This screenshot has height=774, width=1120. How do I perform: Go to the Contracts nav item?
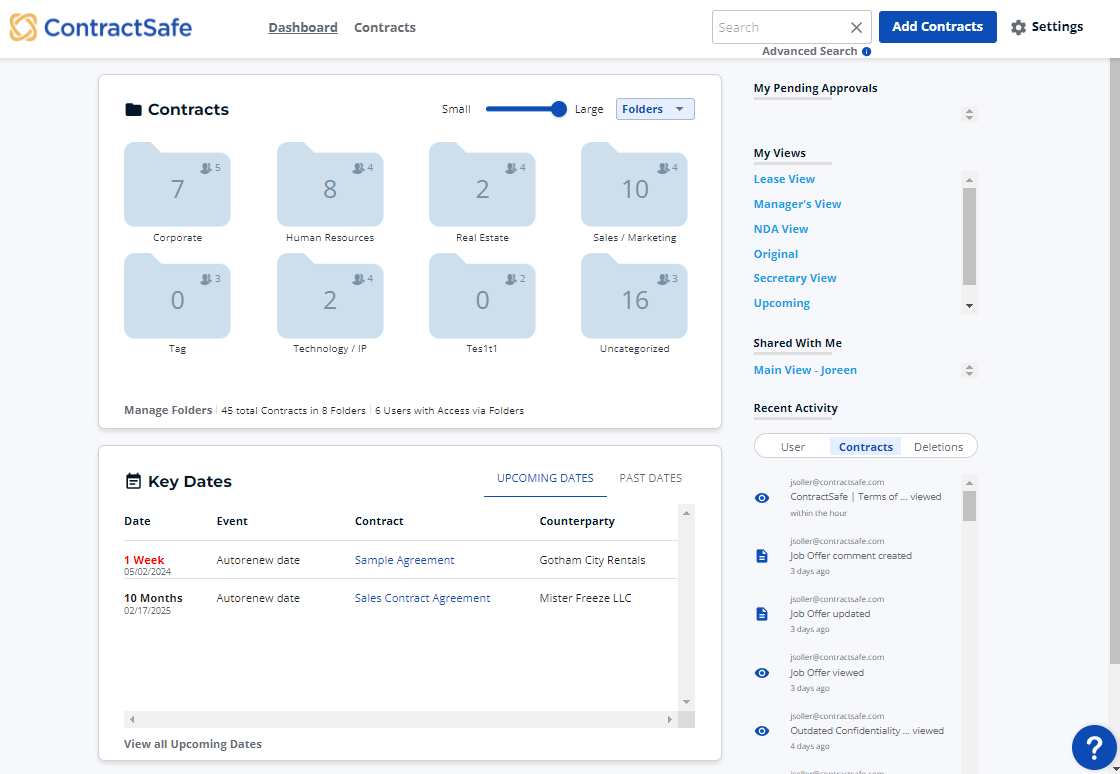(385, 27)
